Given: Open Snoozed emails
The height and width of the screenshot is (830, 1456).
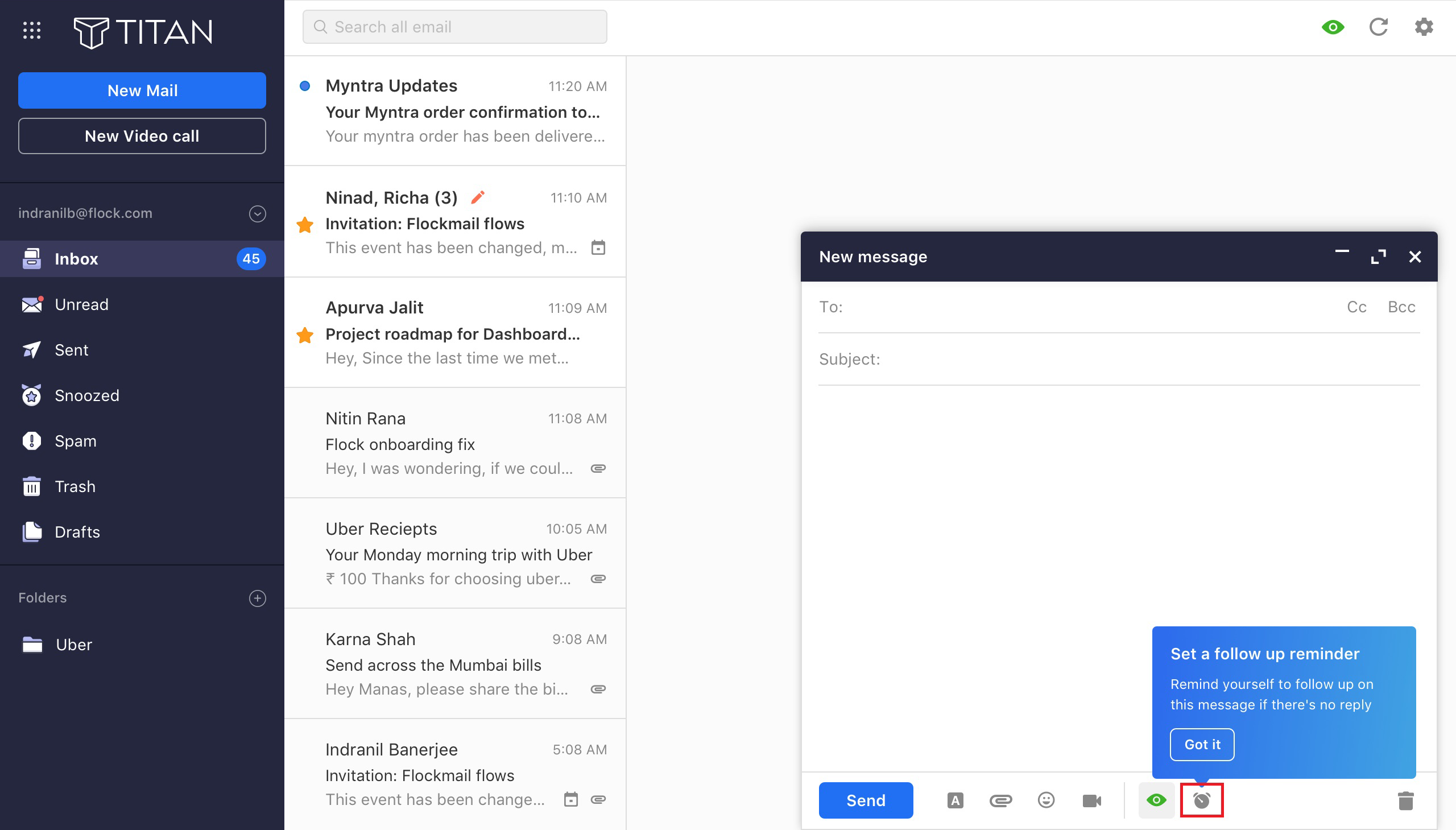Looking at the screenshot, I should click(142, 395).
